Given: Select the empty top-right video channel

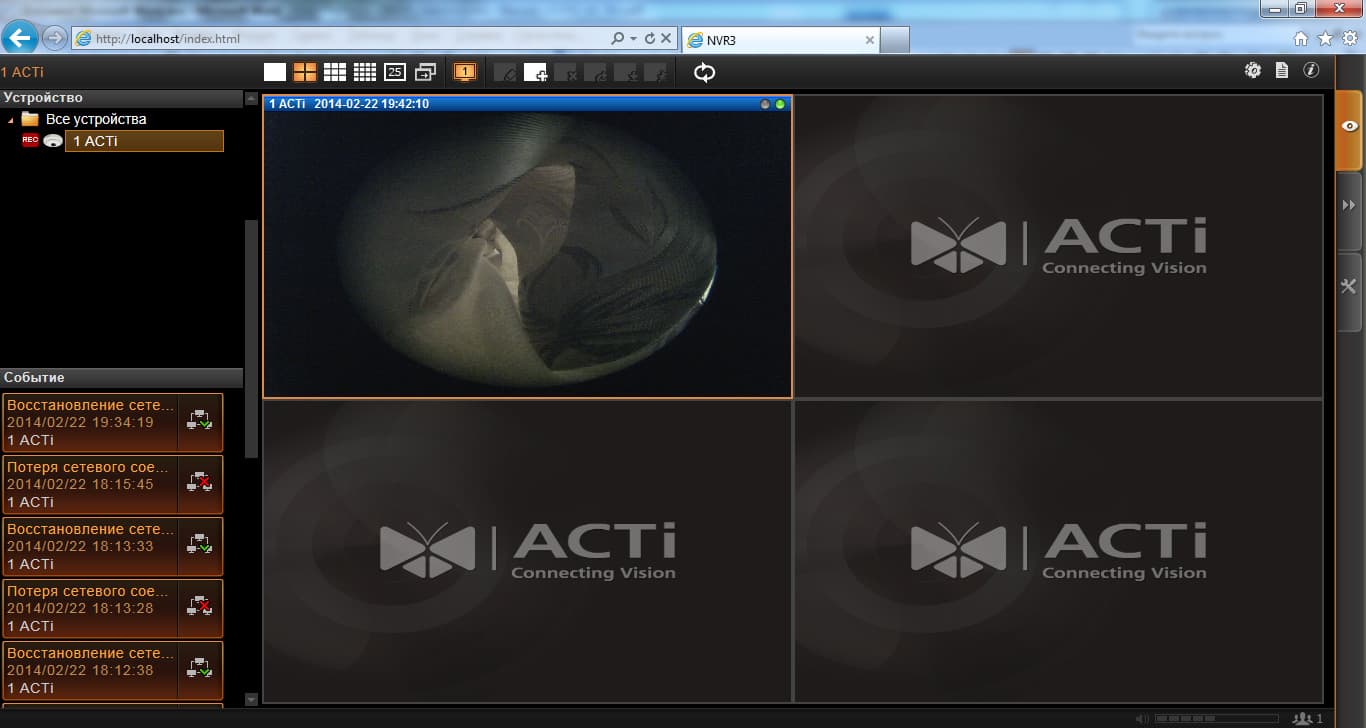Looking at the screenshot, I should click(1058, 246).
